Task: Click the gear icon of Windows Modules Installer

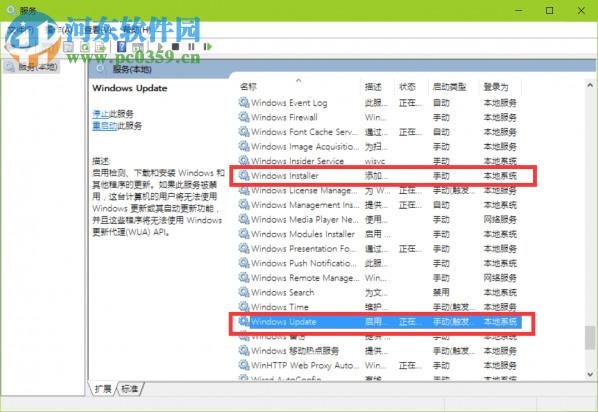Action: 244,233
